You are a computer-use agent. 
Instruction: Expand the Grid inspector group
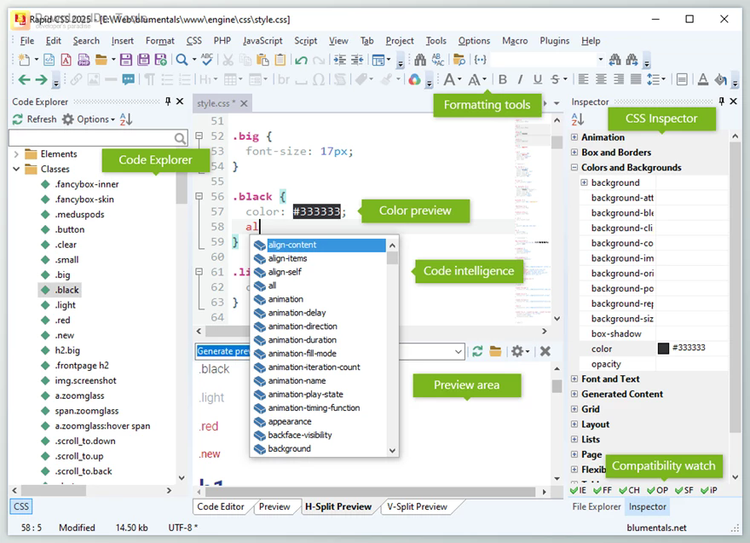pyautogui.click(x=574, y=409)
